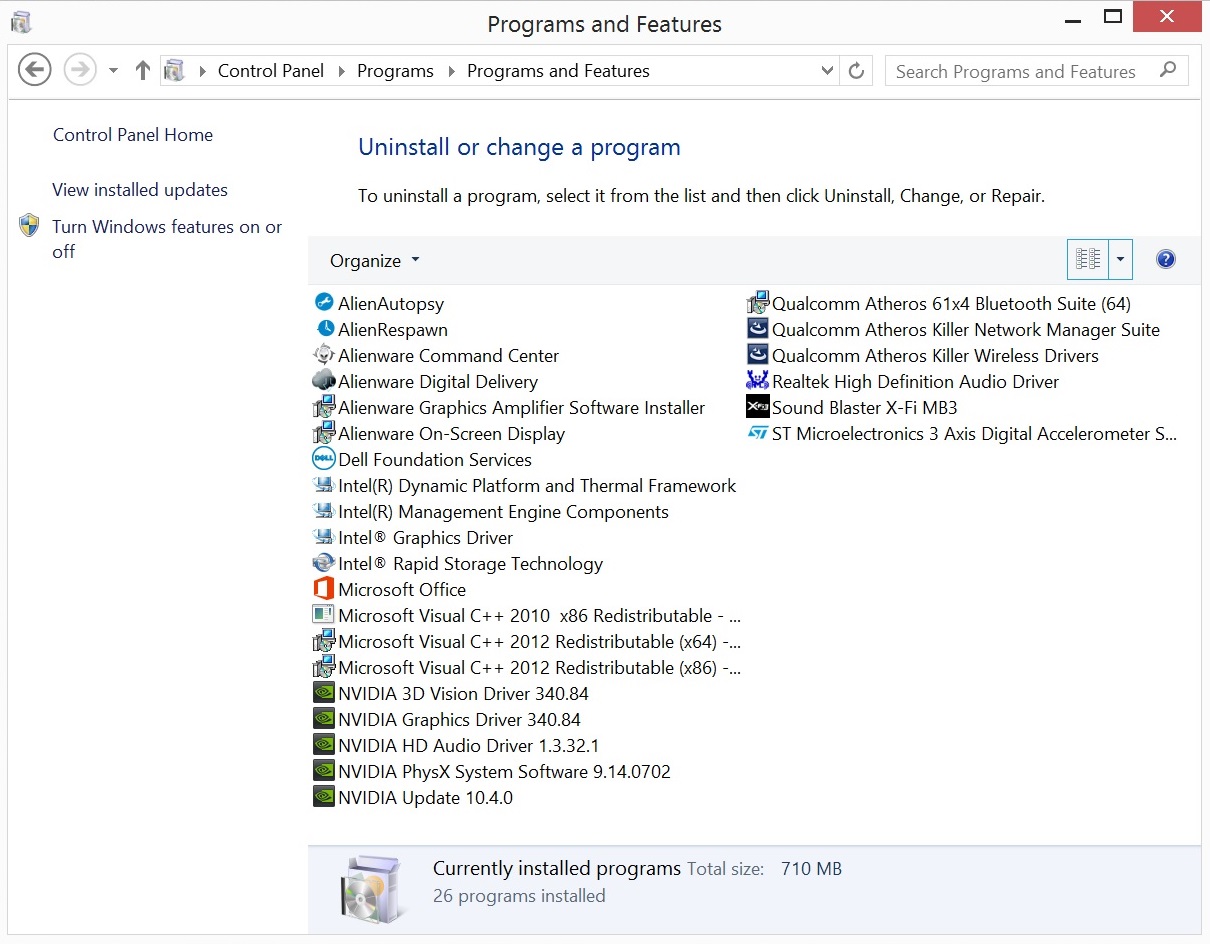
Task: Click the Intel Rapid Storage Technology icon
Action: pyautogui.click(x=323, y=563)
